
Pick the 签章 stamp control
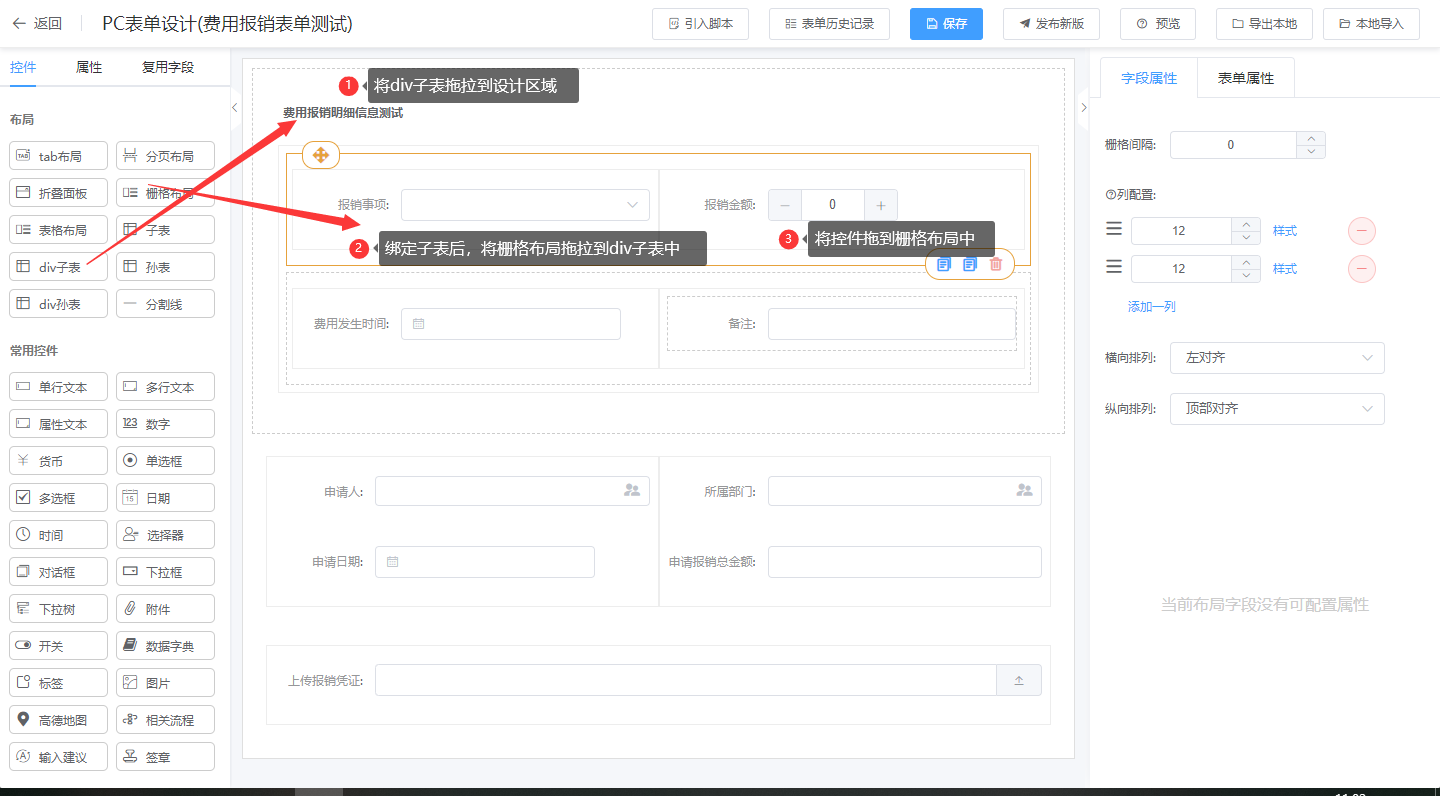(165, 757)
